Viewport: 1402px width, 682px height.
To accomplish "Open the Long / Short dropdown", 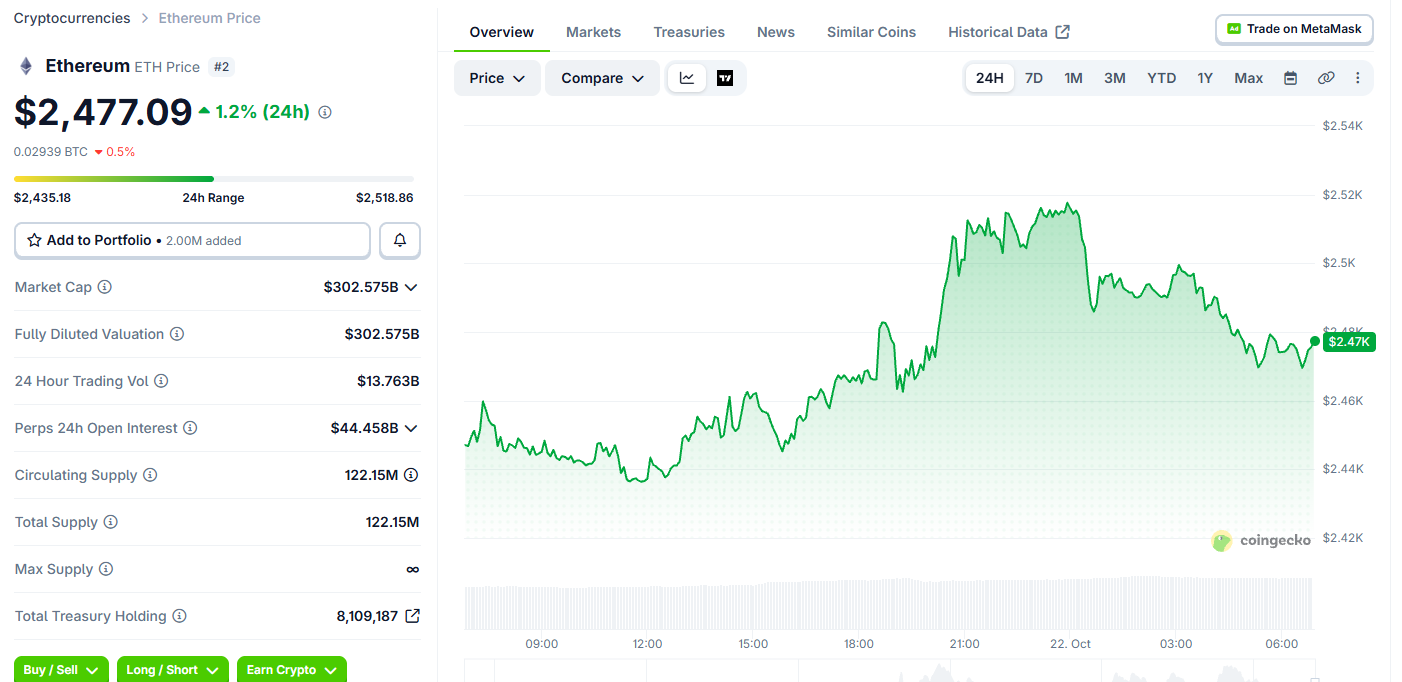I will [173, 669].
